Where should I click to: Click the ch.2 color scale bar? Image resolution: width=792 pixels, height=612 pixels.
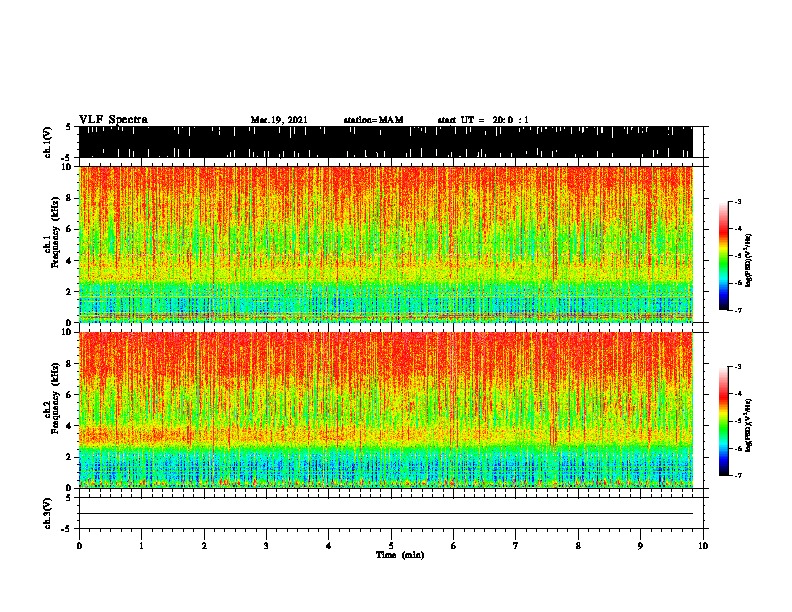pyautogui.click(x=724, y=421)
